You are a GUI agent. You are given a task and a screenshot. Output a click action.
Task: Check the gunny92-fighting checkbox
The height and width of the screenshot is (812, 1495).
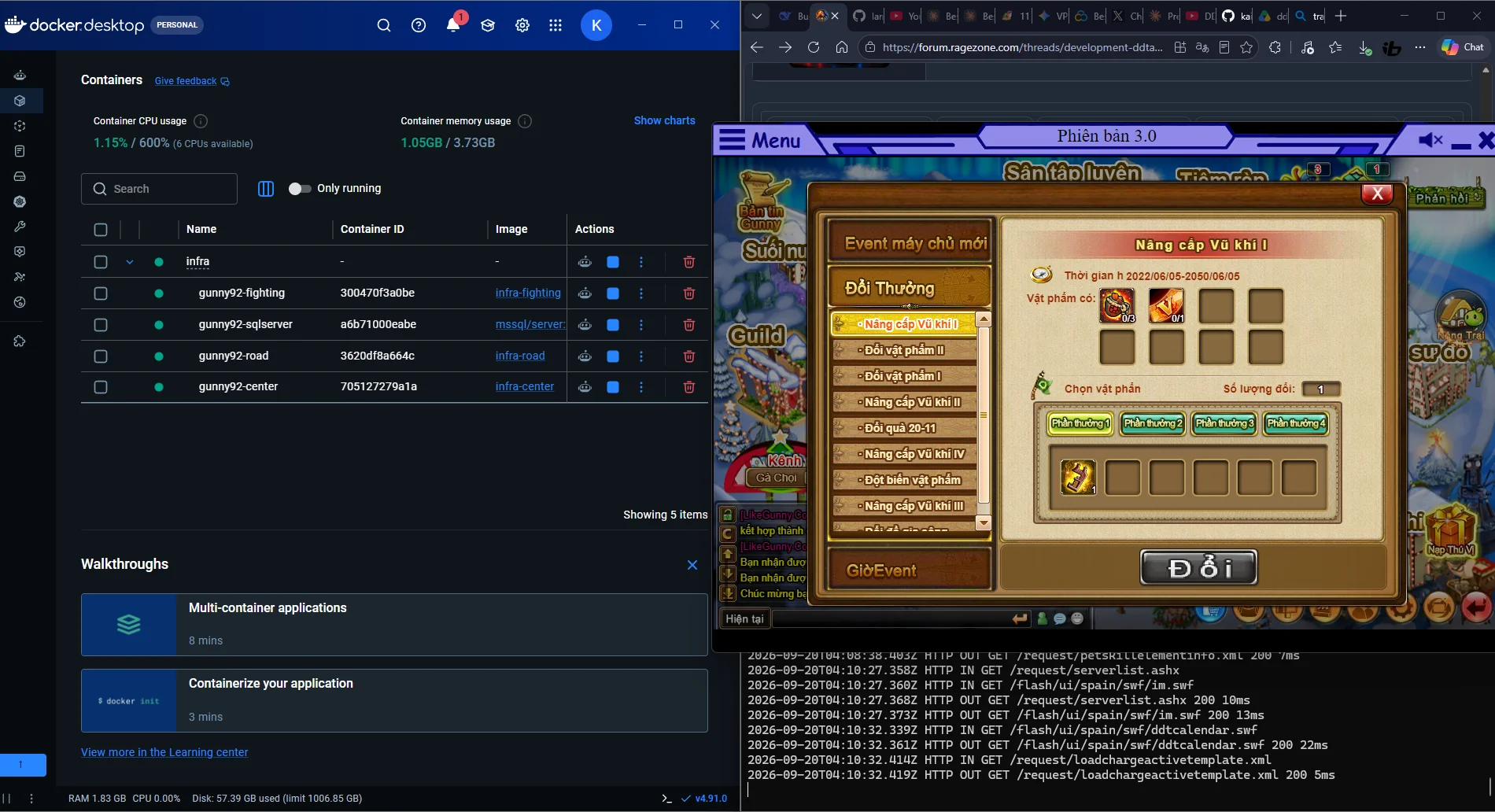point(101,293)
